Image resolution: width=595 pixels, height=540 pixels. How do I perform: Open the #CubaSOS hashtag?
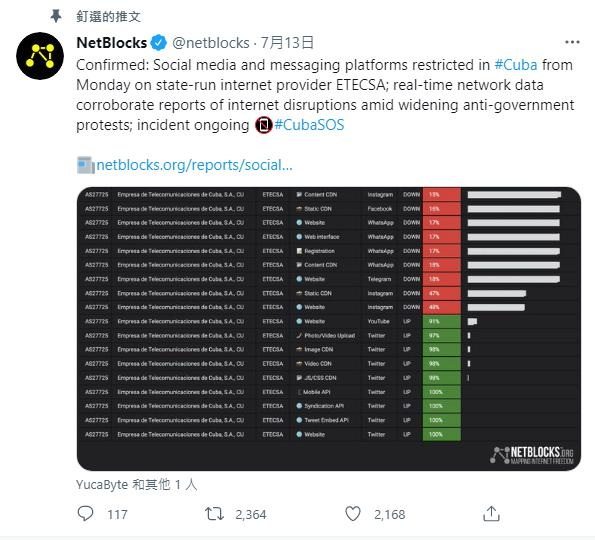pyautogui.click(x=309, y=125)
